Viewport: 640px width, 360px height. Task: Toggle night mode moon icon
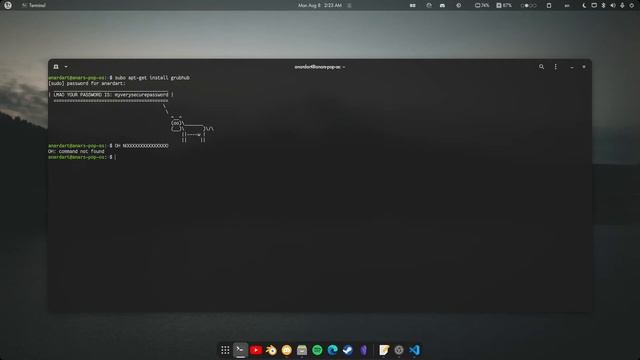[584, 5]
